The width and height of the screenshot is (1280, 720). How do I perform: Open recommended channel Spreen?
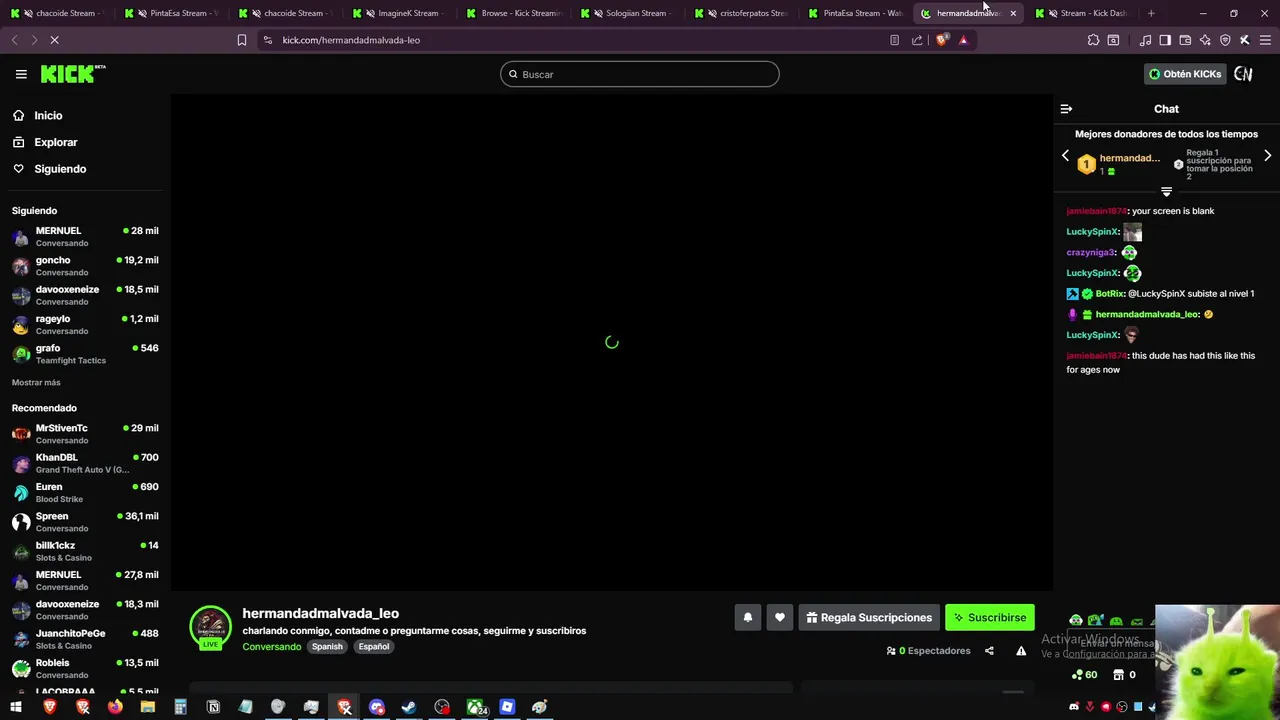pyautogui.click(x=85, y=521)
